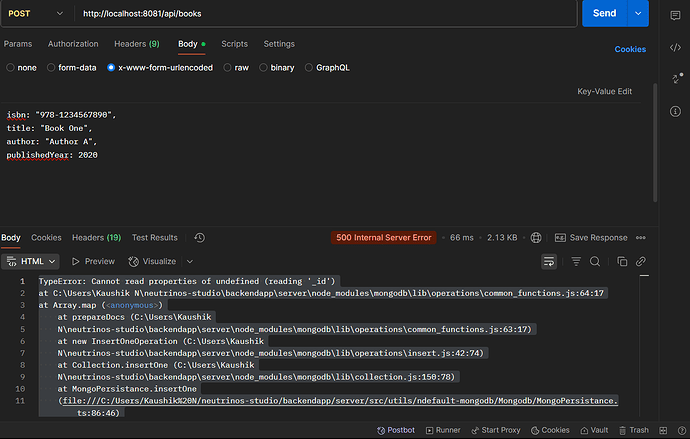Open the POST method dropdown

click(x=36, y=14)
